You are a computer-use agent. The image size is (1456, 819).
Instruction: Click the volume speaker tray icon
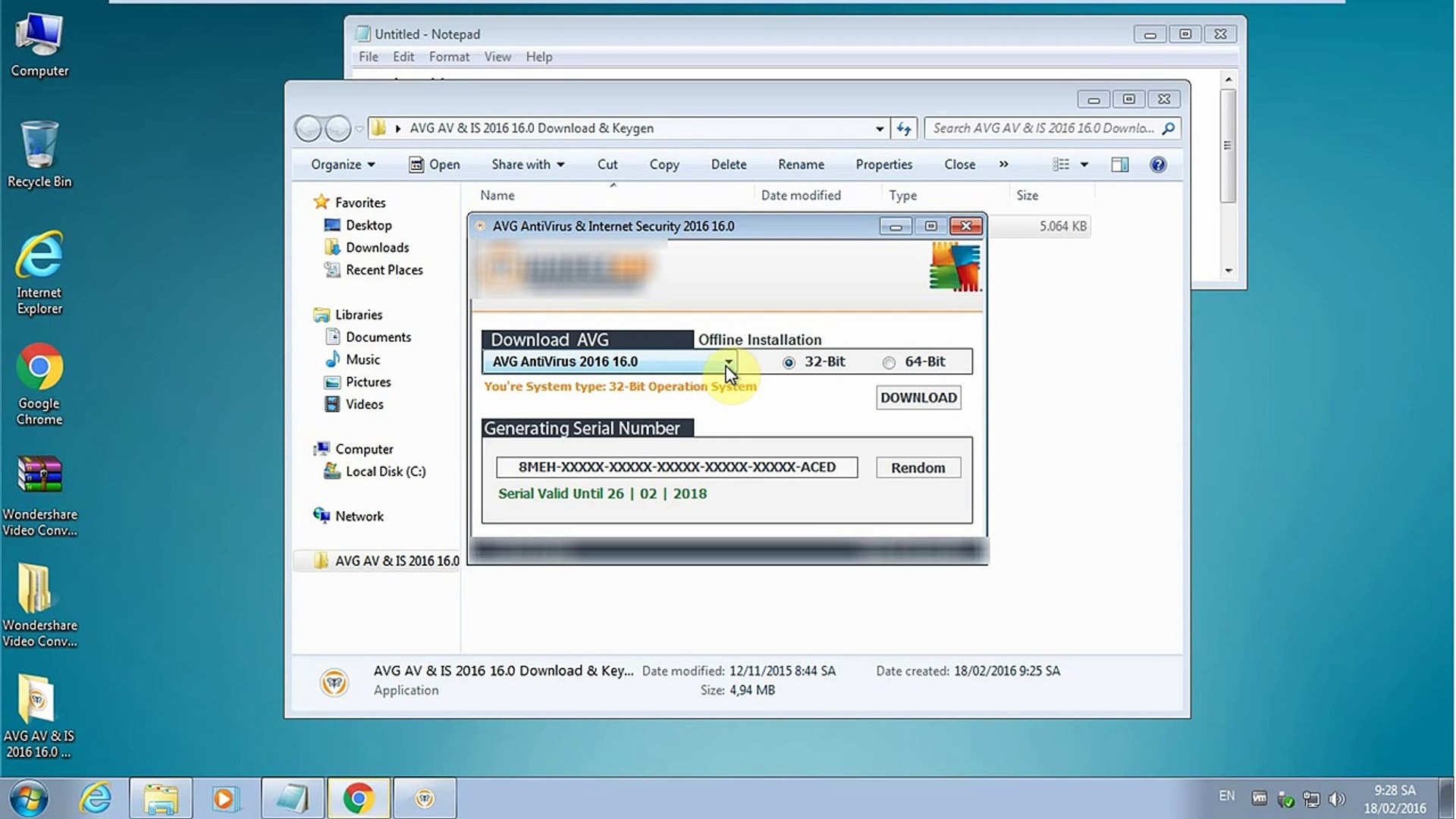(x=1337, y=799)
